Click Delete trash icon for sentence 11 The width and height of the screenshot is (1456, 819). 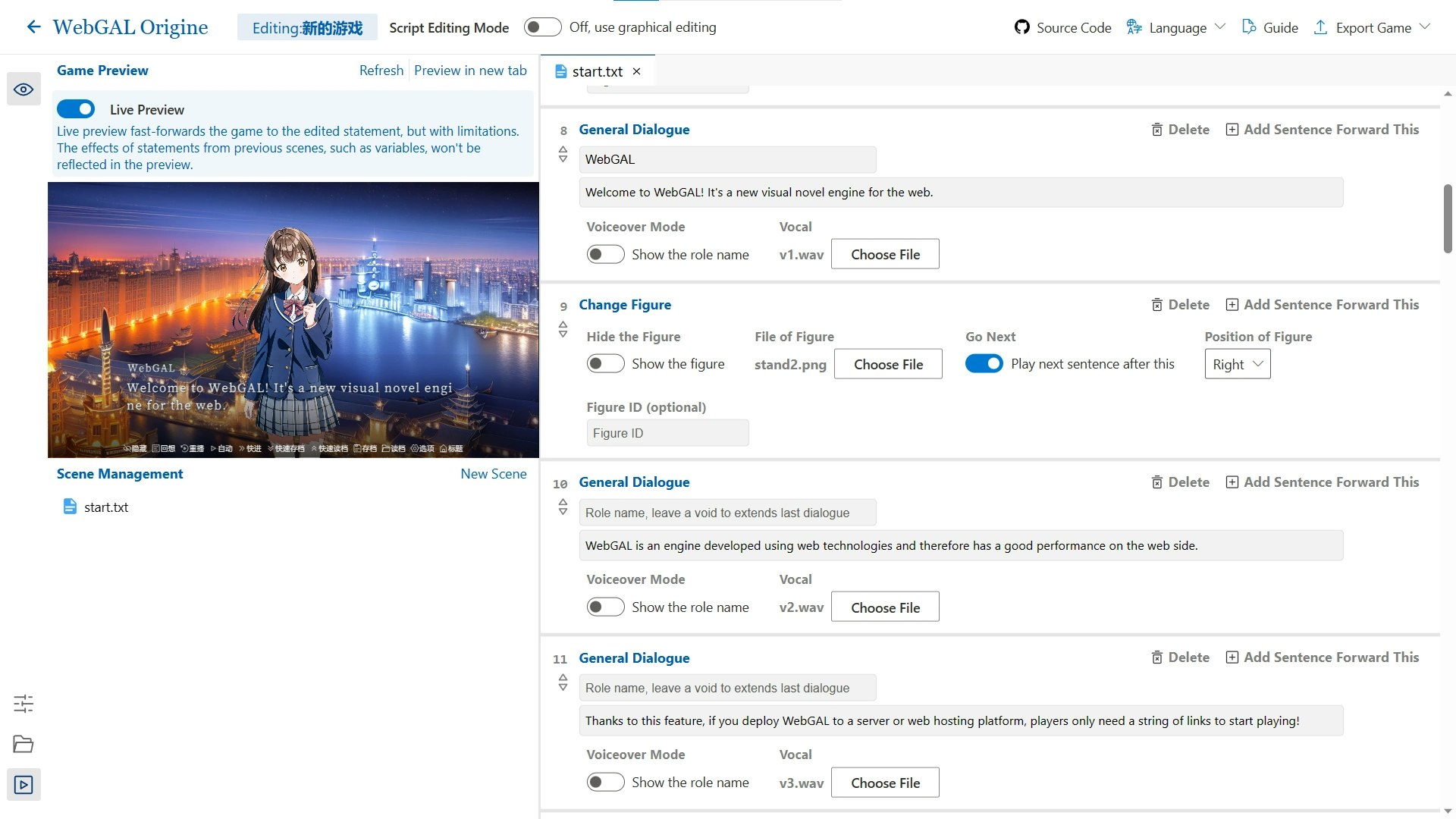1157,657
